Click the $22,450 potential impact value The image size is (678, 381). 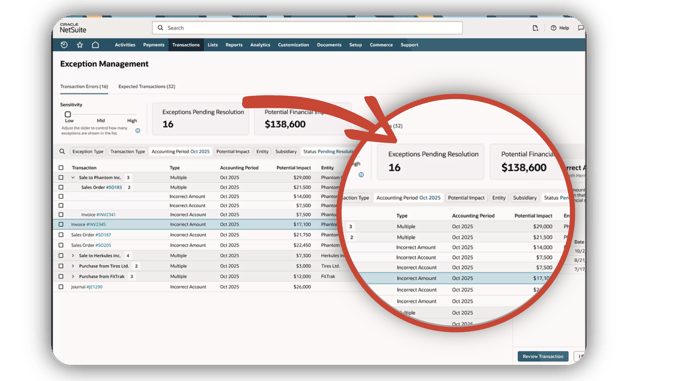(x=302, y=245)
